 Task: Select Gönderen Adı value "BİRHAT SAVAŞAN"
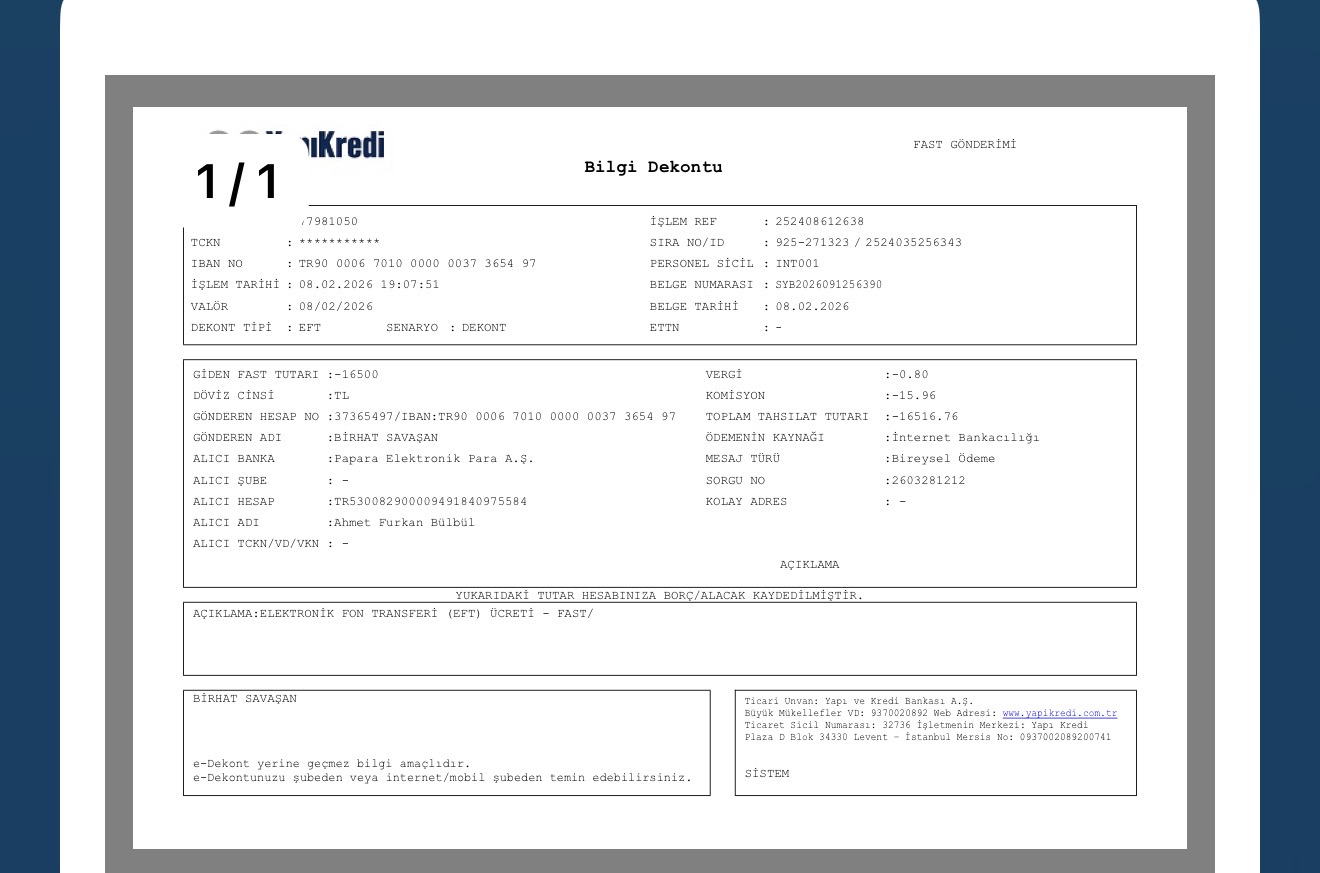[x=386, y=438]
